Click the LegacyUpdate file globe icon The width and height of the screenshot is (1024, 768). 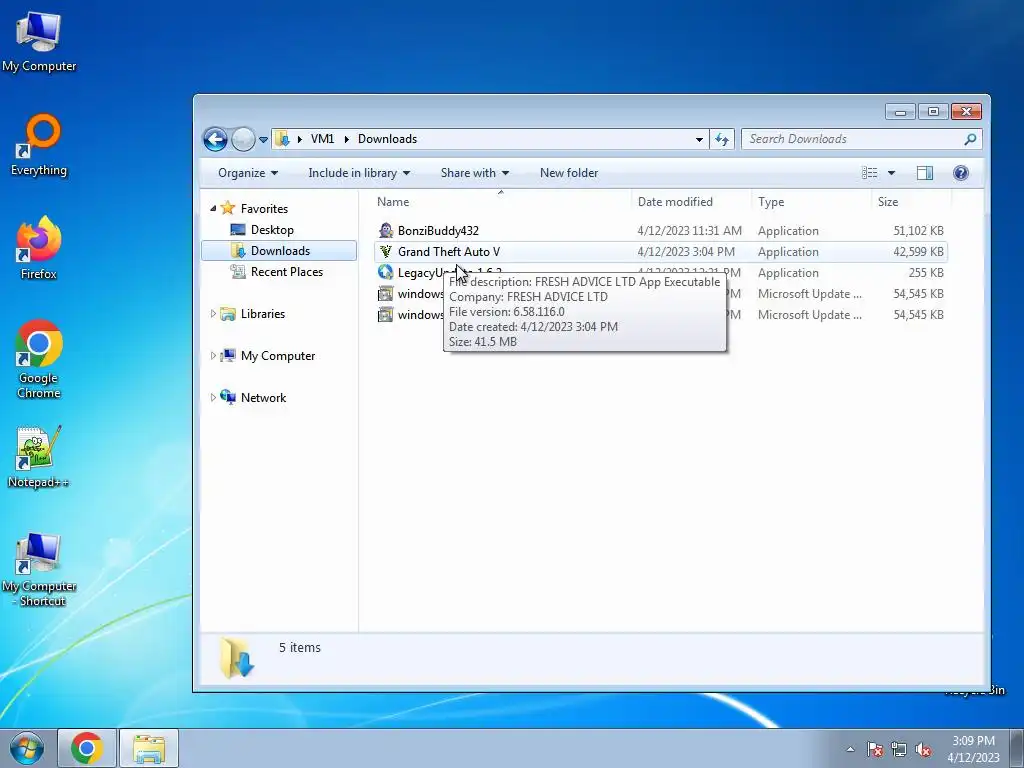386,272
